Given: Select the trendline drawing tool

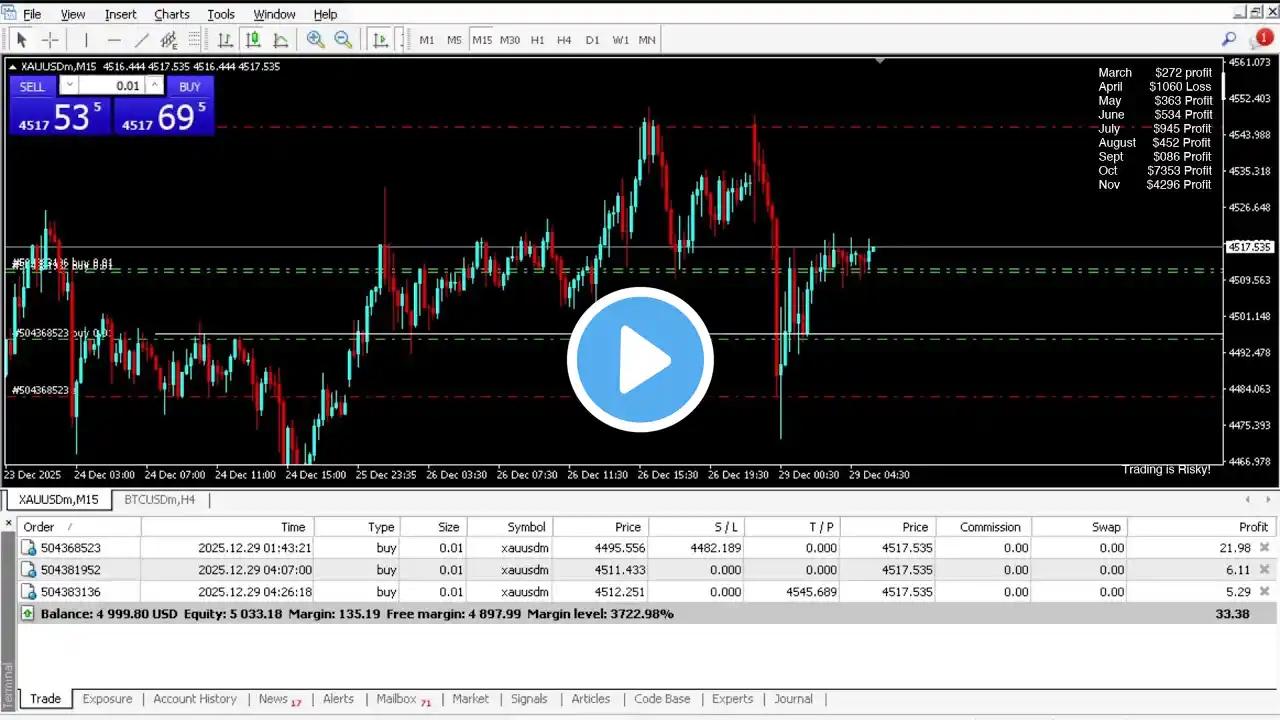Looking at the screenshot, I should (x=142, y=40).
